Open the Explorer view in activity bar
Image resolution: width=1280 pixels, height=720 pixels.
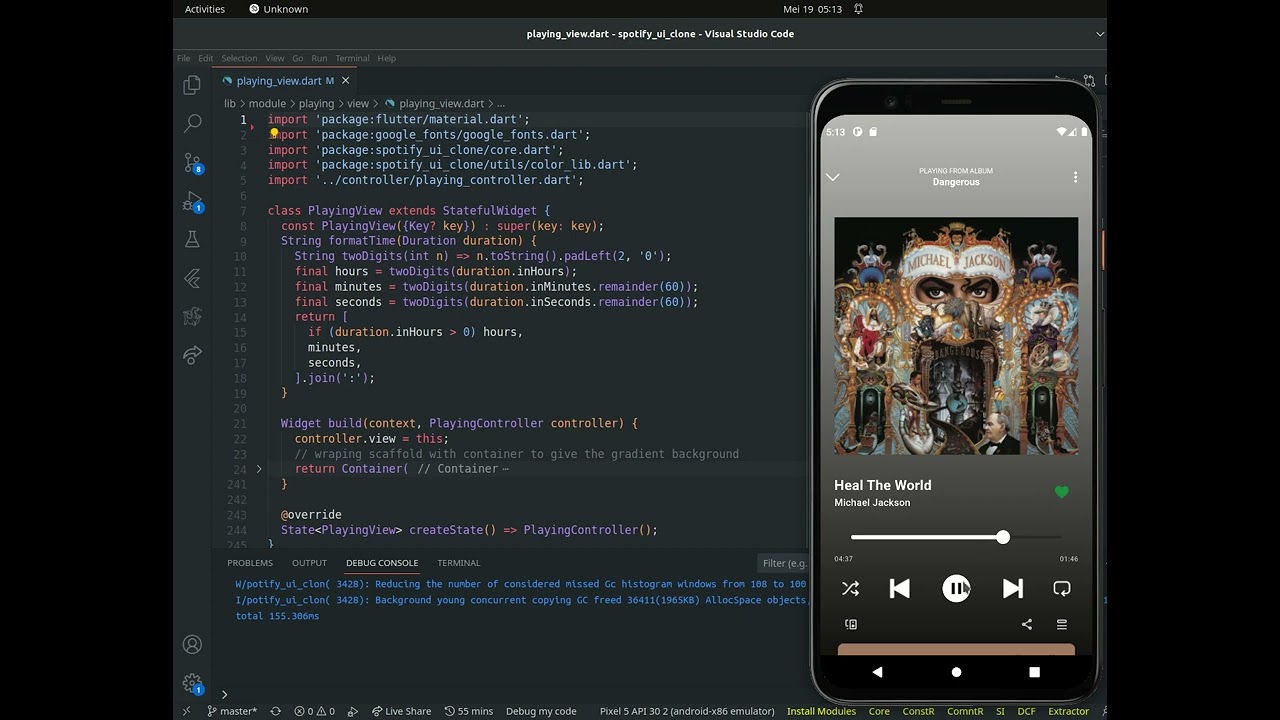(x=192, y=86)
